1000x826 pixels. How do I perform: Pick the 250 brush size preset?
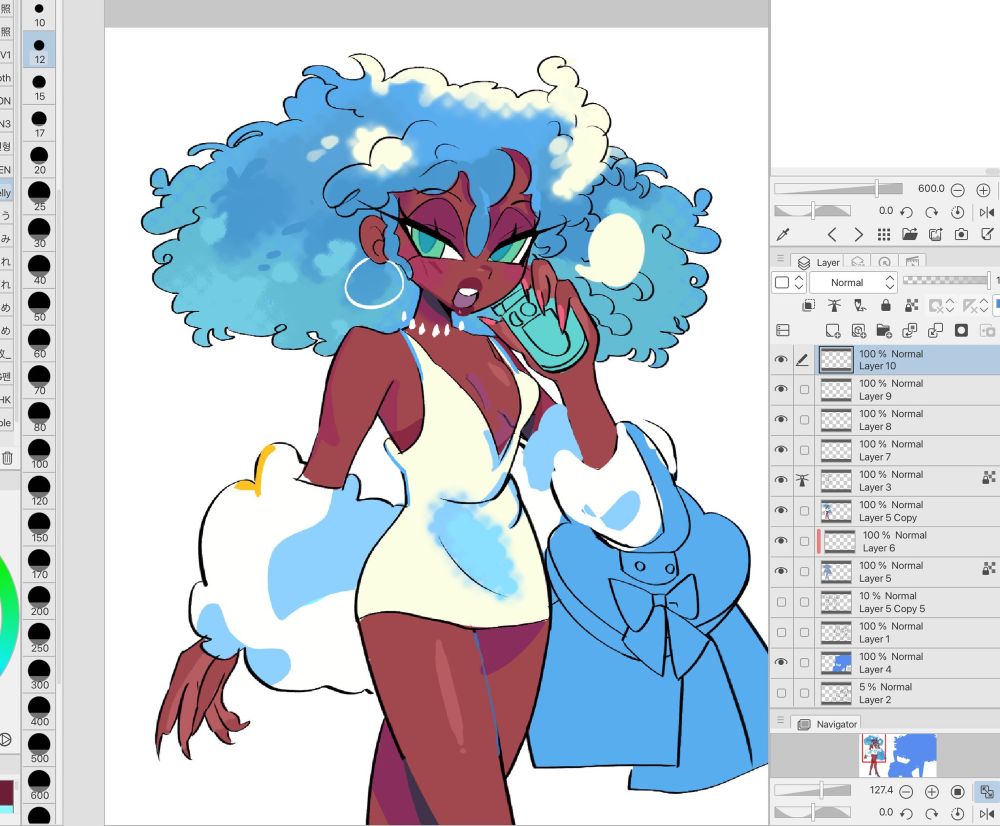coord(39,638)
